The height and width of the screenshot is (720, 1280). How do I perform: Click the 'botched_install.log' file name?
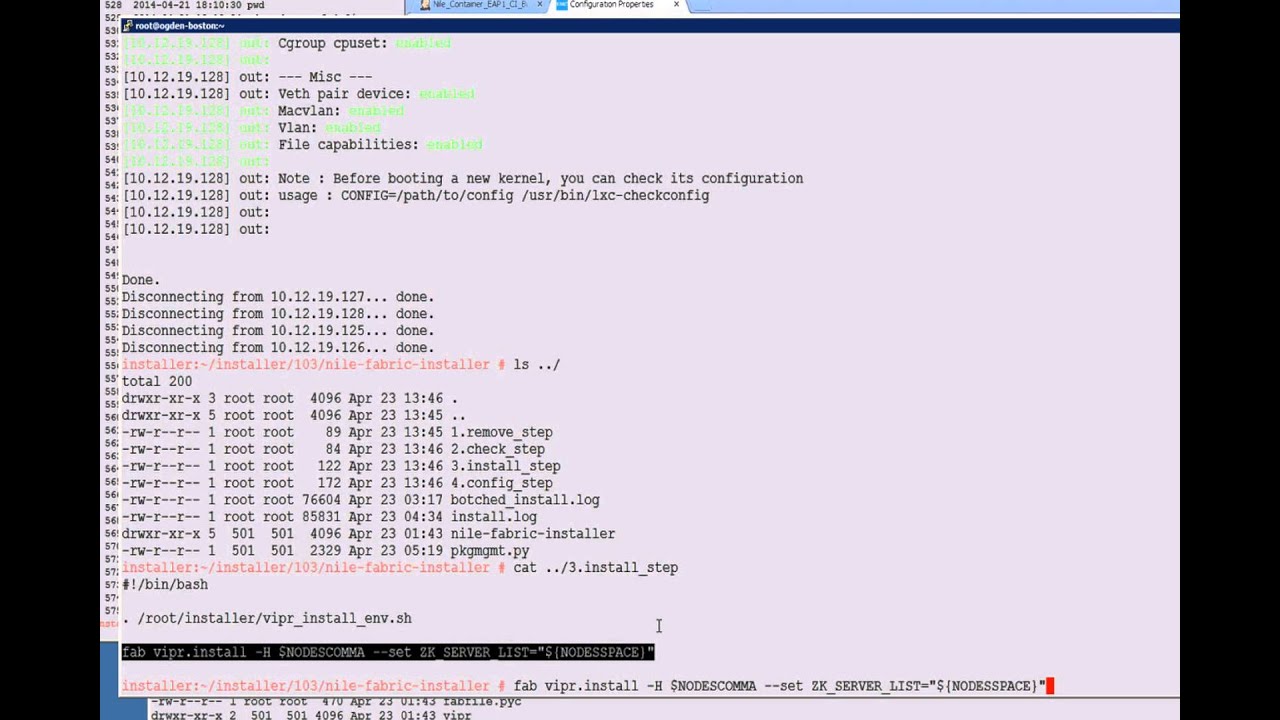click(525, 500)
